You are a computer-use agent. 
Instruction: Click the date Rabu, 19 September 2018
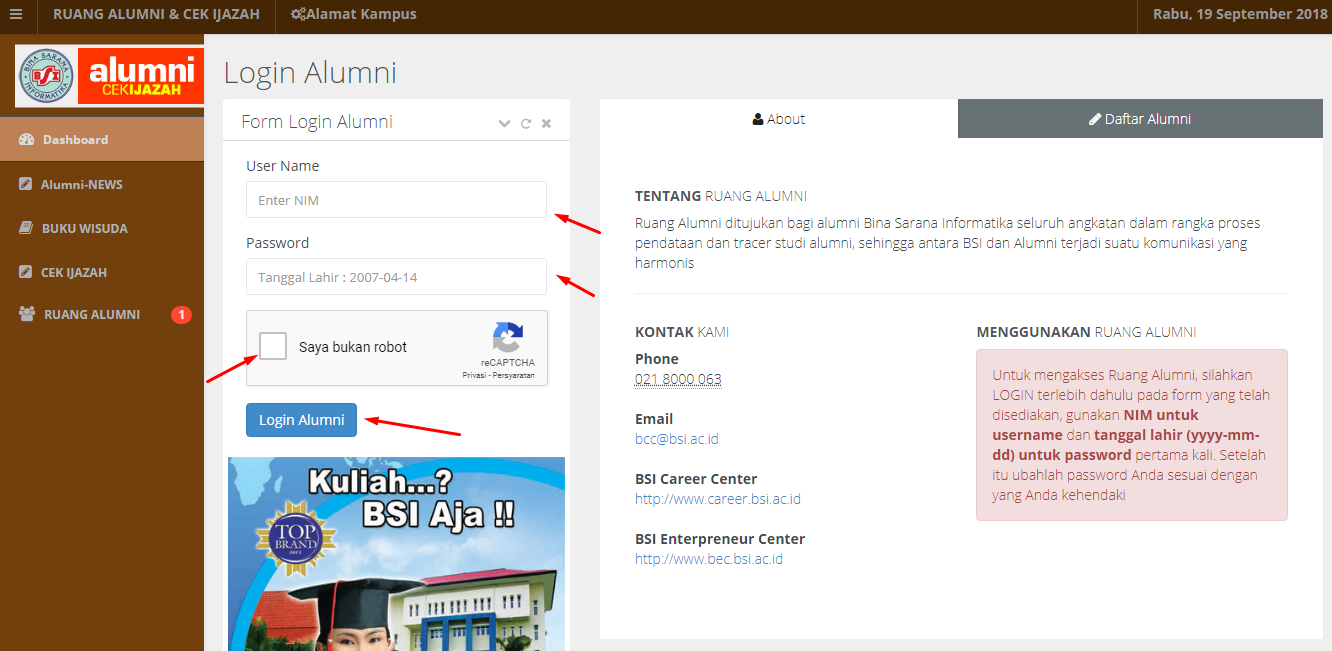click(x=1240, y=14)
